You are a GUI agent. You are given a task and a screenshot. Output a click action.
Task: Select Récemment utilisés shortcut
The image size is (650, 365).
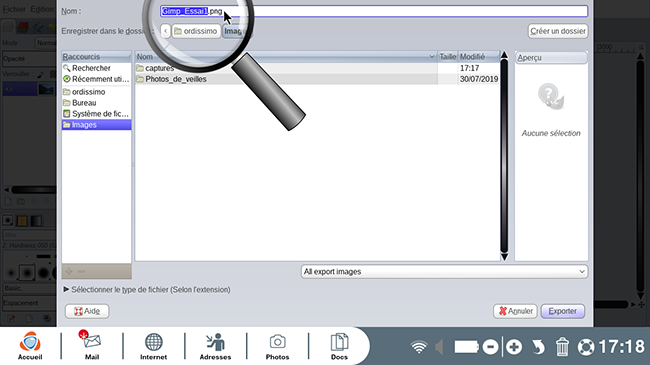point(96,79)
